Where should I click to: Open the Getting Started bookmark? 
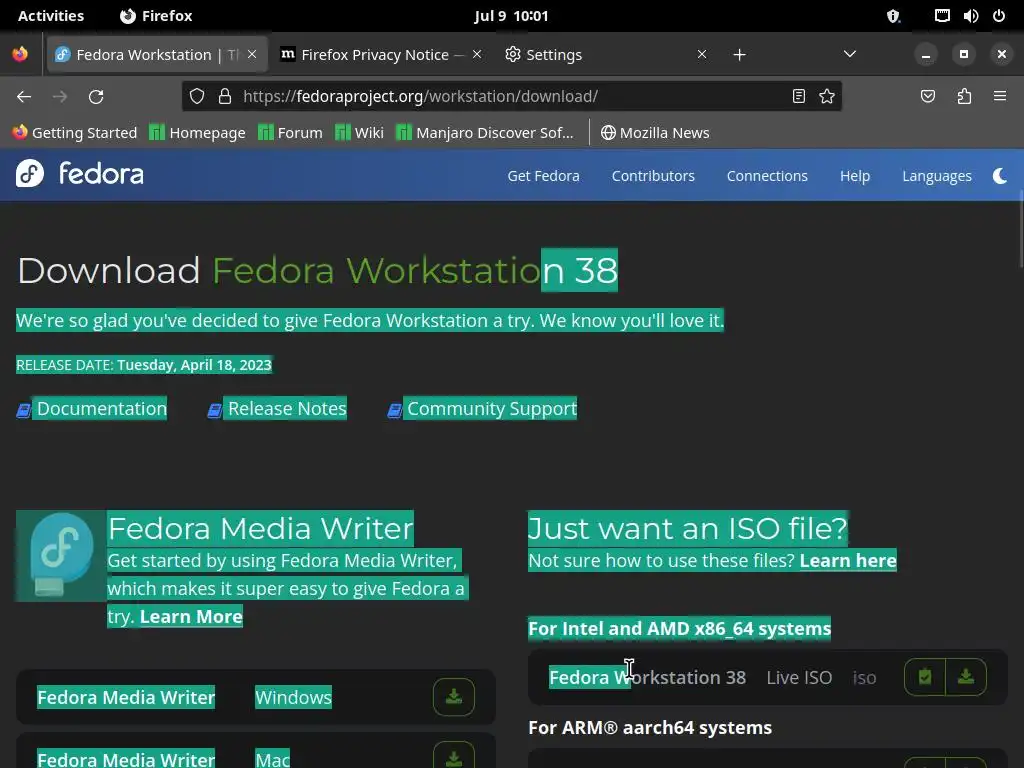74,133
